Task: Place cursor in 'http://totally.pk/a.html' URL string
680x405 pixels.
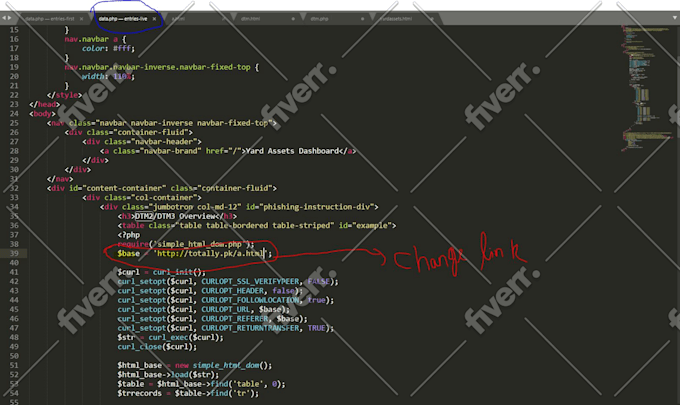Action: pos(210,253)
